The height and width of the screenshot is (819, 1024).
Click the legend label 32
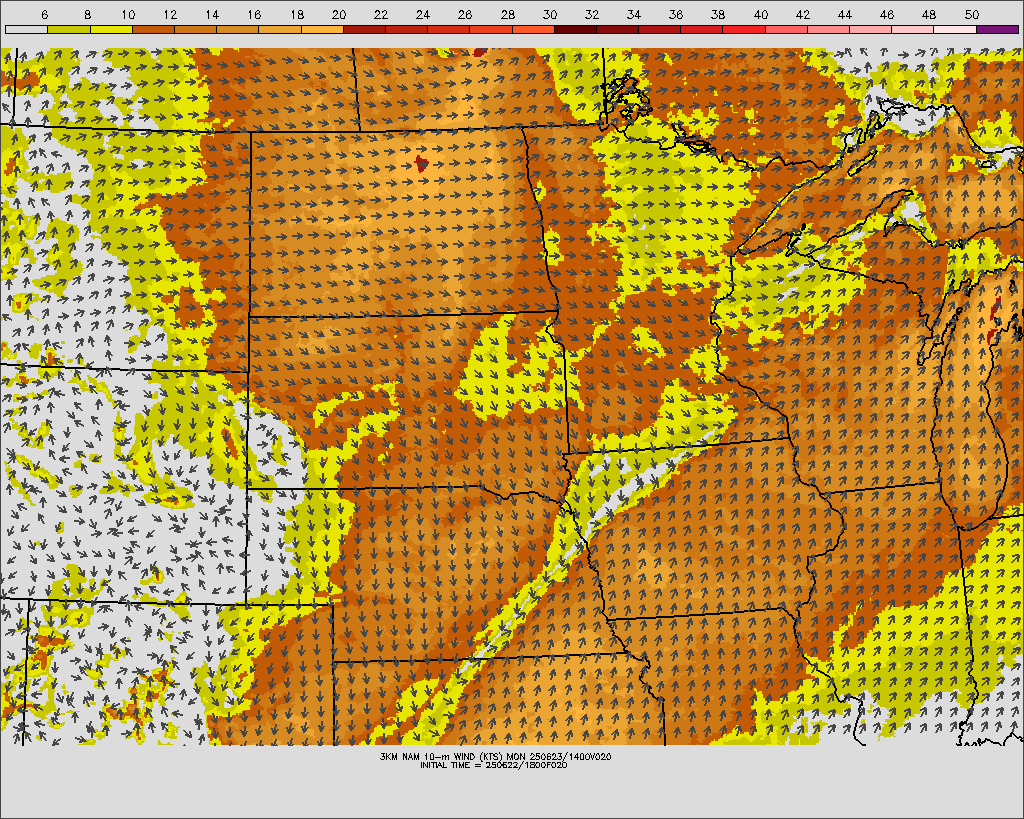(592, 14)
